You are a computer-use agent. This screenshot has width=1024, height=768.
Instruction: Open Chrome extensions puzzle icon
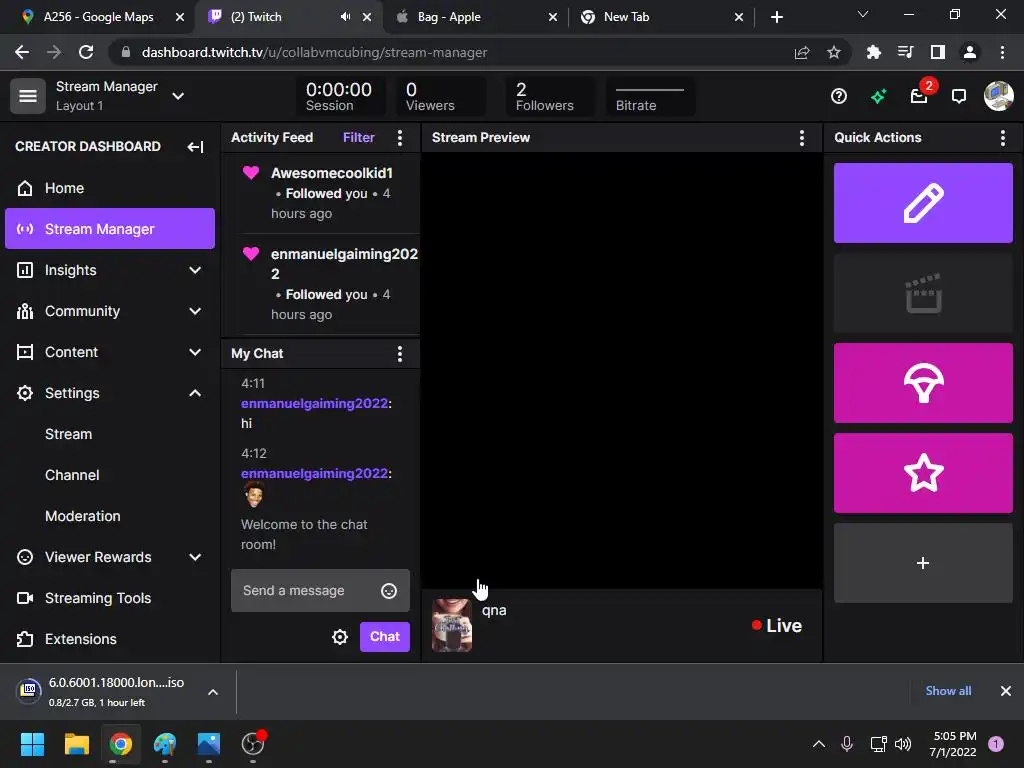pyautogui.click(x=873, y=52)
